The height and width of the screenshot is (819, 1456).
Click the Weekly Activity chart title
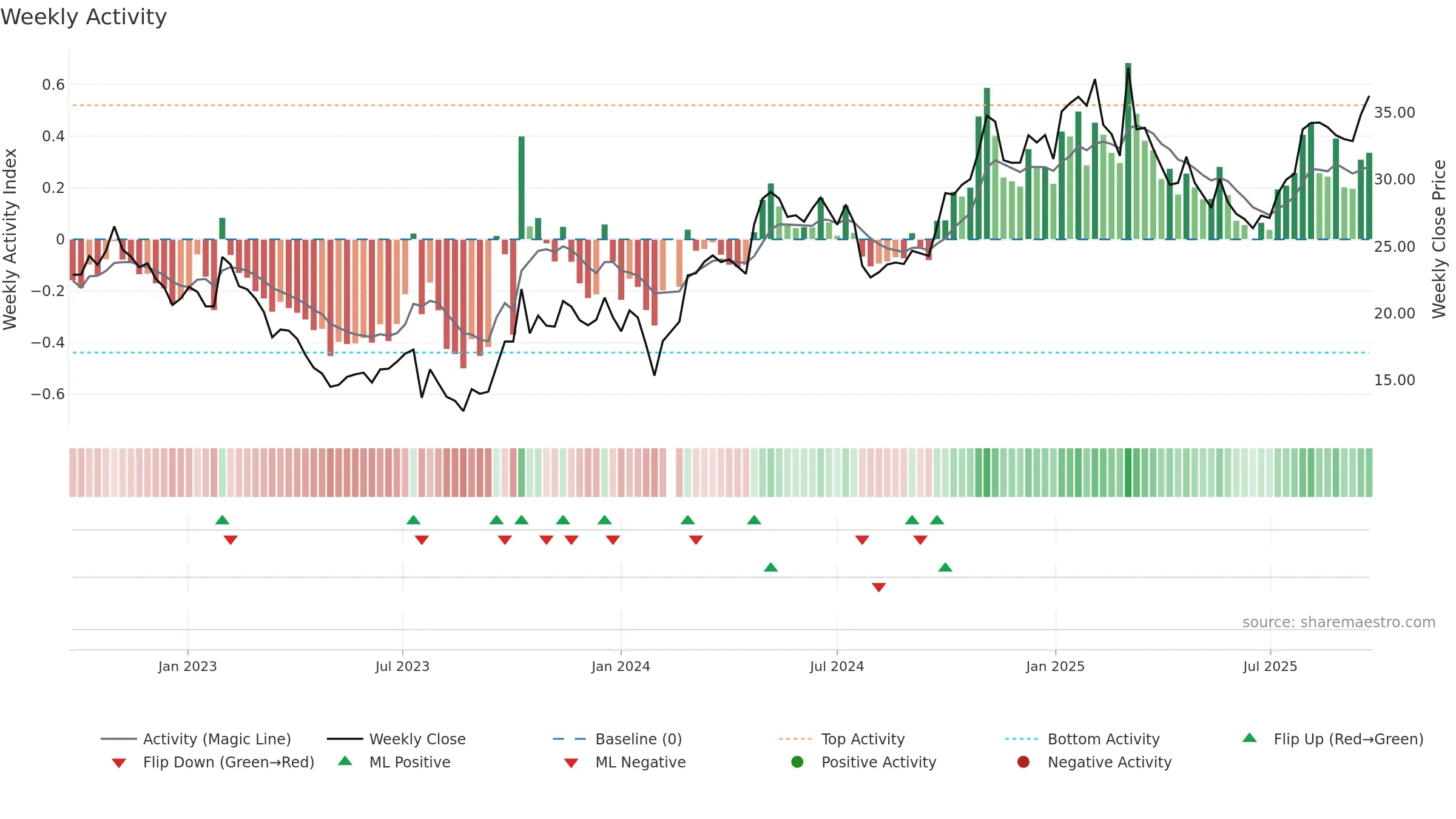pyautogui.click(x=84, y=17)
